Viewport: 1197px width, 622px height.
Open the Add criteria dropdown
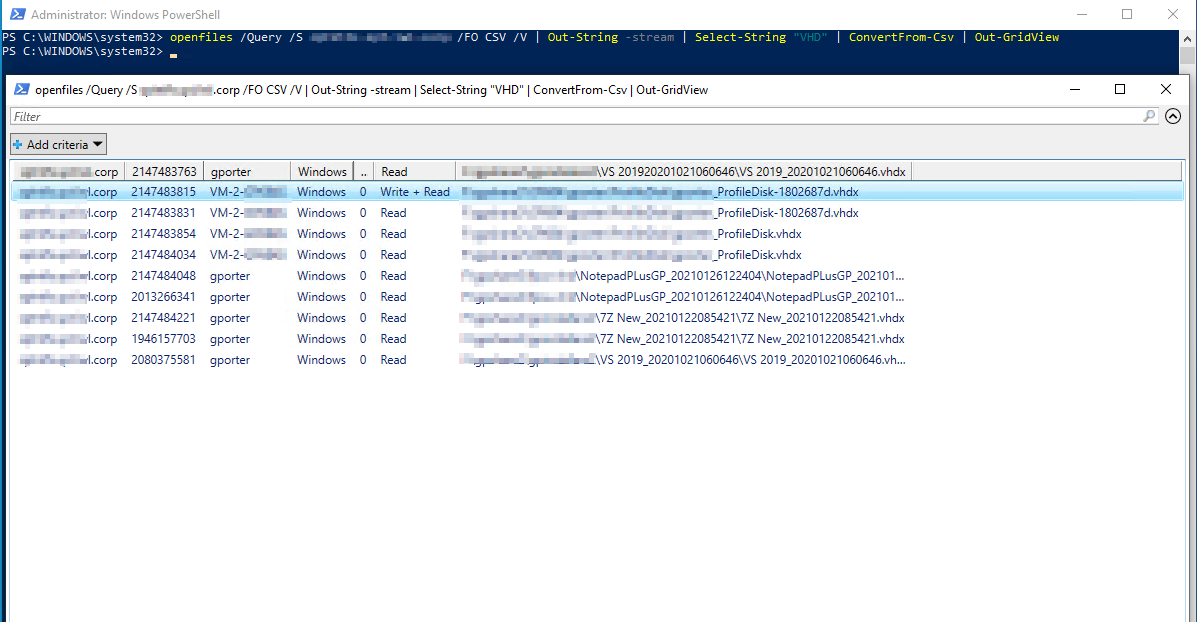click(x=59, y=145)
